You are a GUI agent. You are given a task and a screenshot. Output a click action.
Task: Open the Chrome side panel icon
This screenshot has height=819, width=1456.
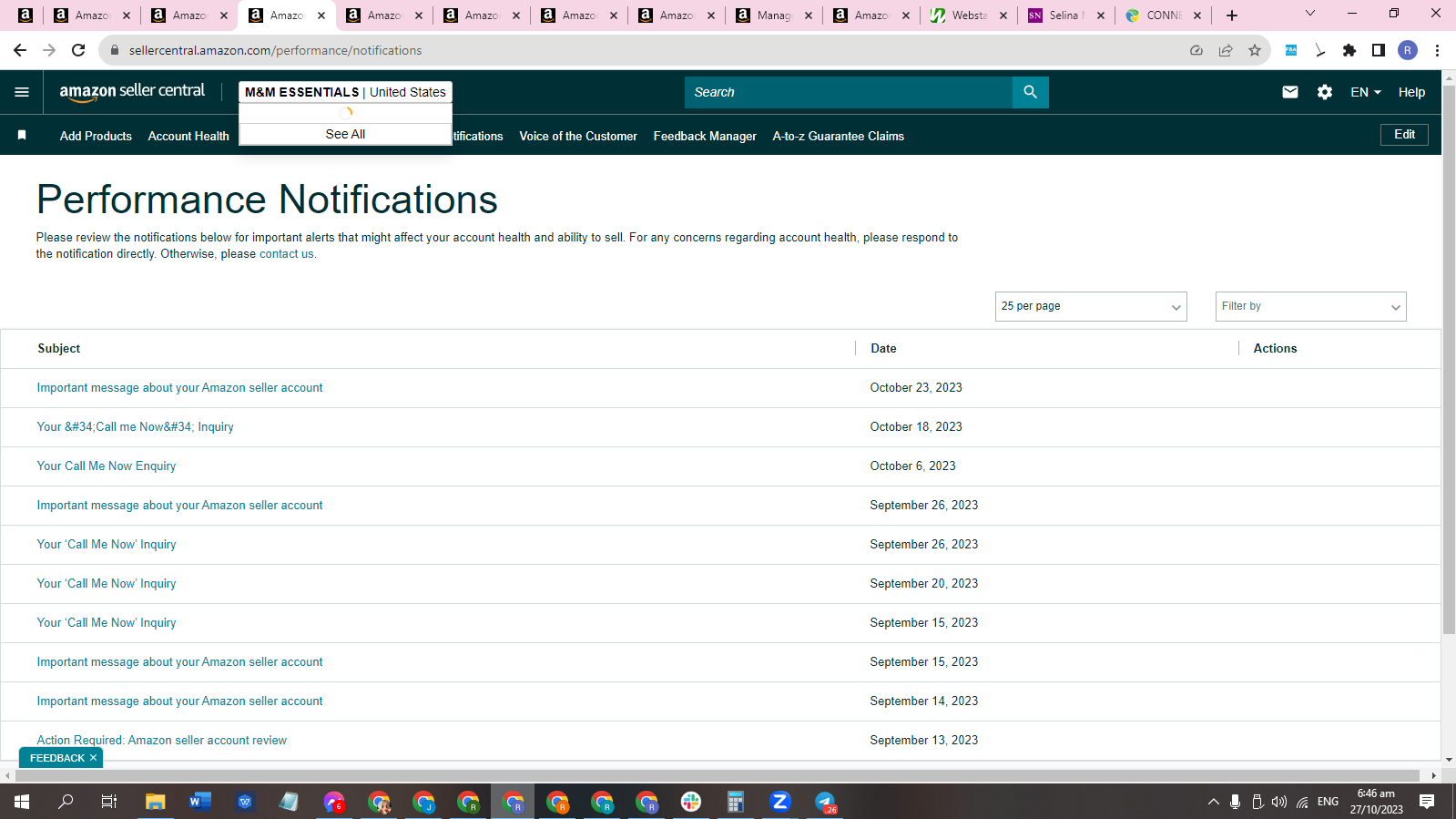[x=1379, y=50]
